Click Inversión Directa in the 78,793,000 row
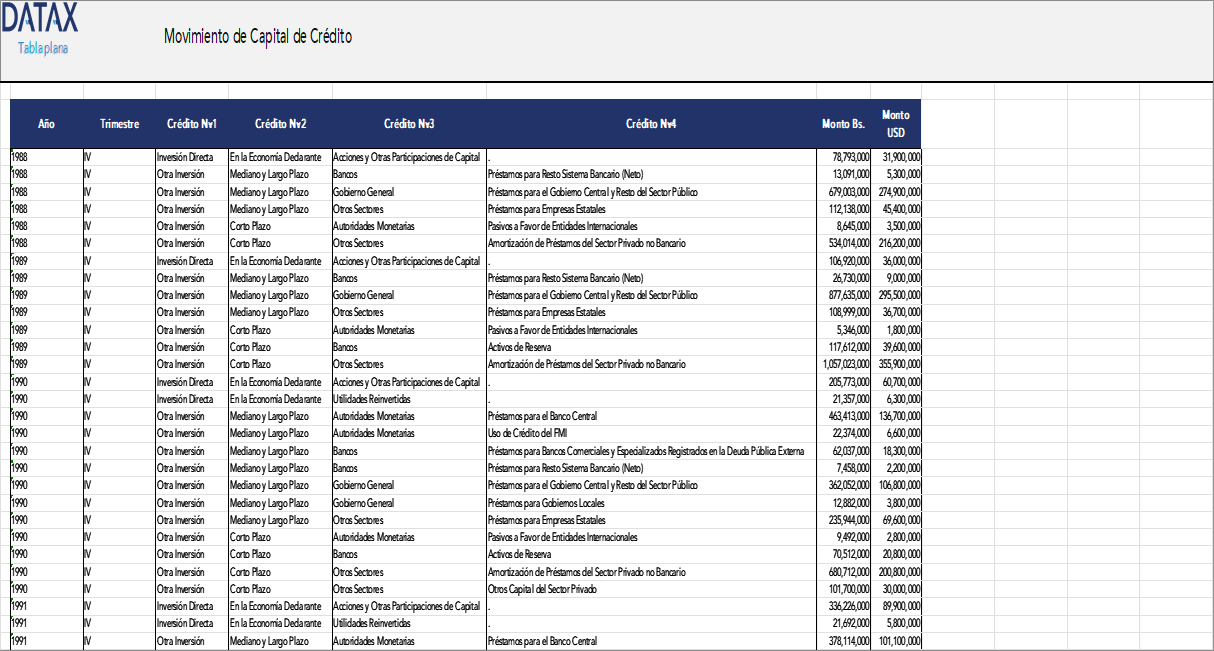This screenshot has height=651, width=1214. 191,157
